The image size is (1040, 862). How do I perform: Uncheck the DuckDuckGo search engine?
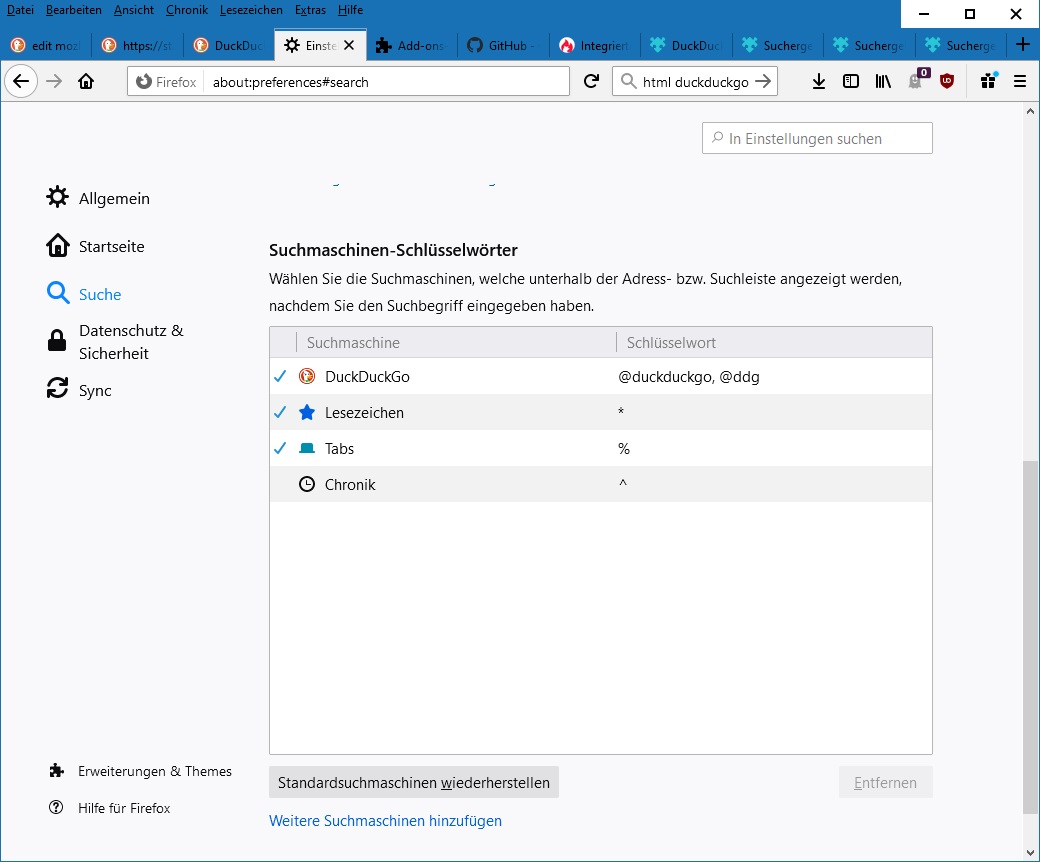280,377
